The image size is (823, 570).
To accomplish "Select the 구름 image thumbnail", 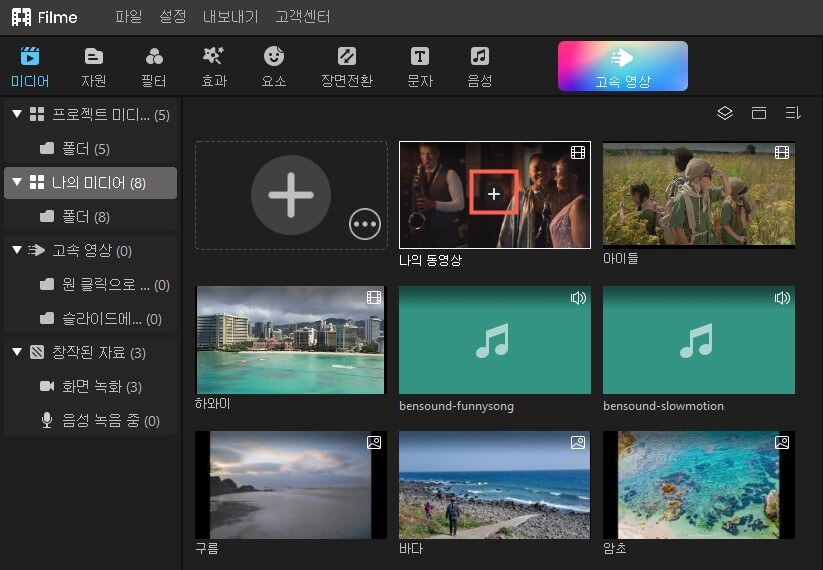I will coord(290,485).
